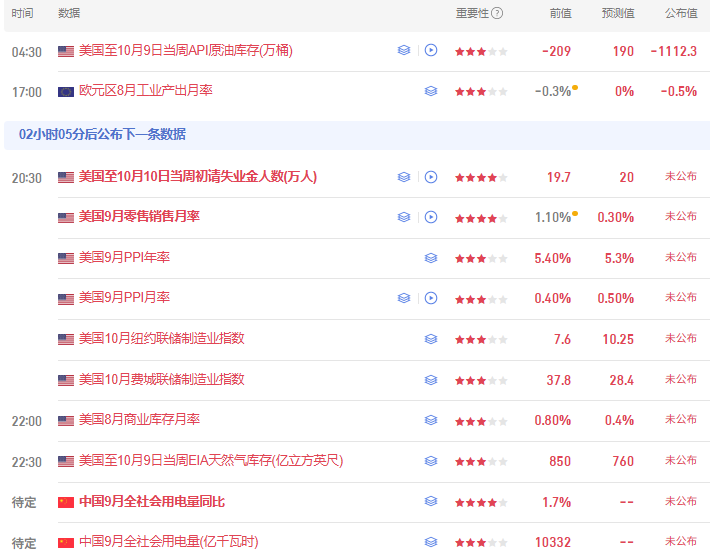This screenshot has height=560, width=710.
Task: Open 美国8月商业库存月率 link
Action: (139, 419)
